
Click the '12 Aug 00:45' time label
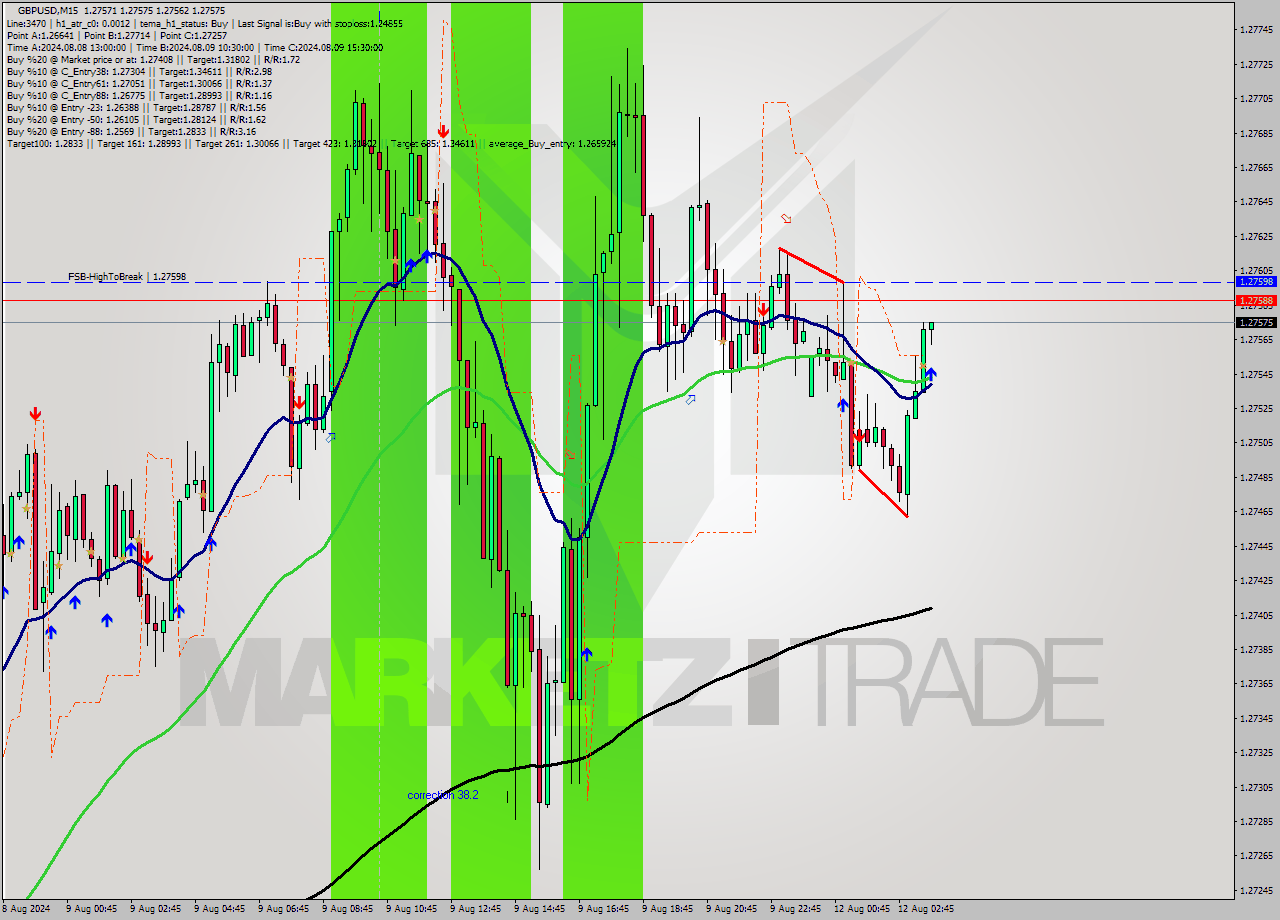[x=861, y=909]
